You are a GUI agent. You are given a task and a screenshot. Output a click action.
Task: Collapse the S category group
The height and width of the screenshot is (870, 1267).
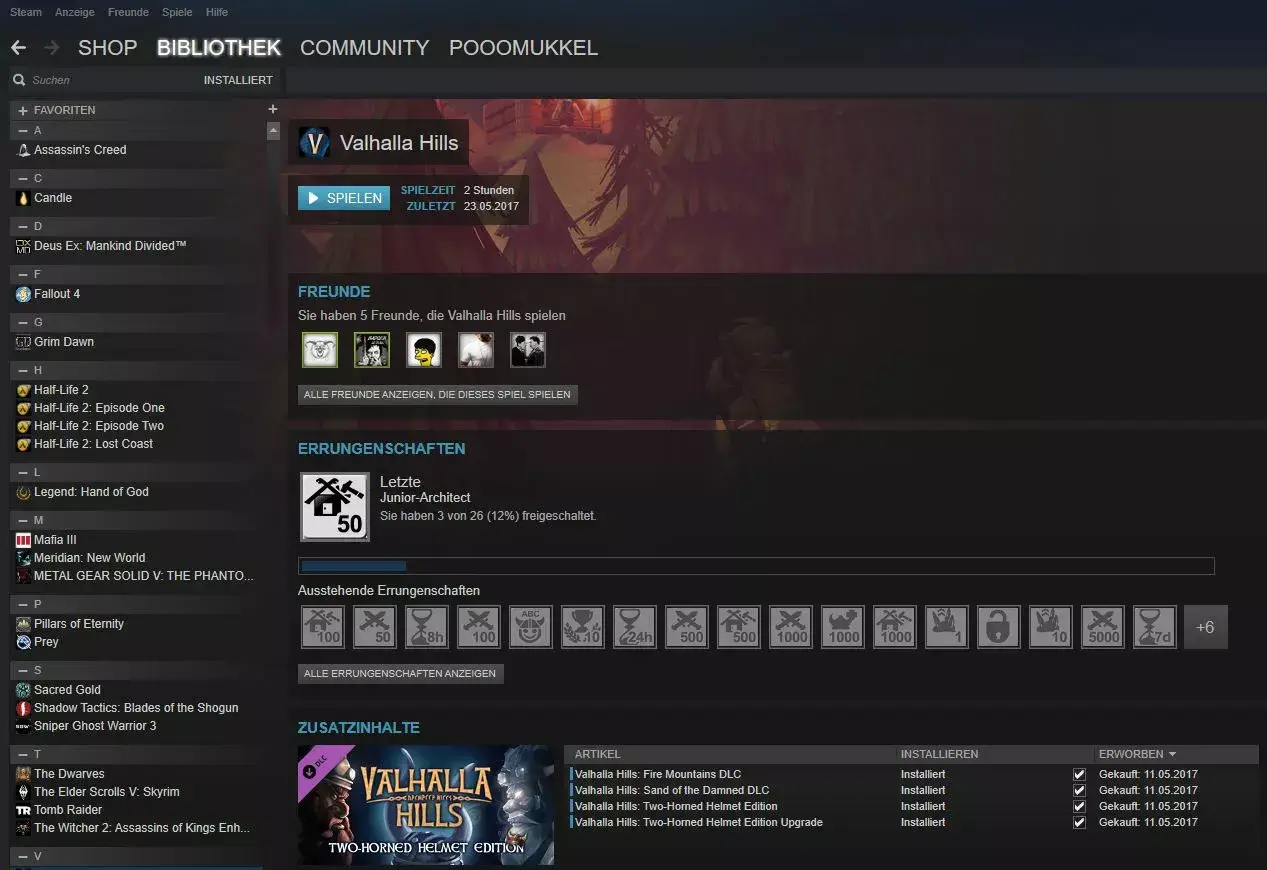point(23,670)
